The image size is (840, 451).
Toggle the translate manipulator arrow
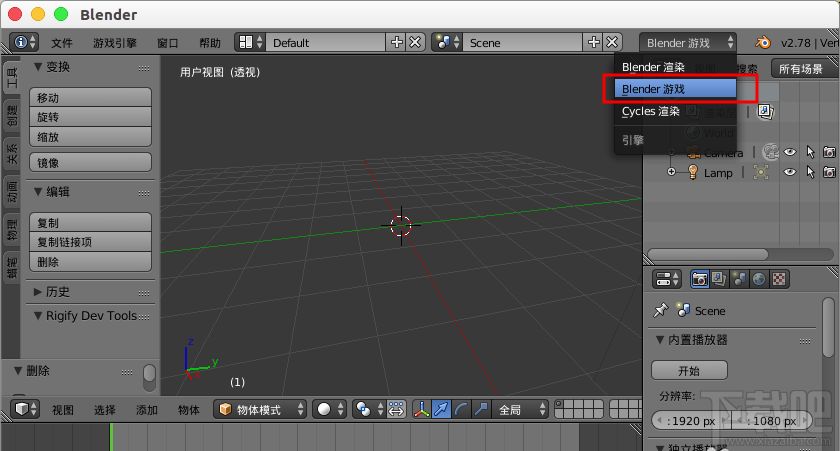point(441,410)
